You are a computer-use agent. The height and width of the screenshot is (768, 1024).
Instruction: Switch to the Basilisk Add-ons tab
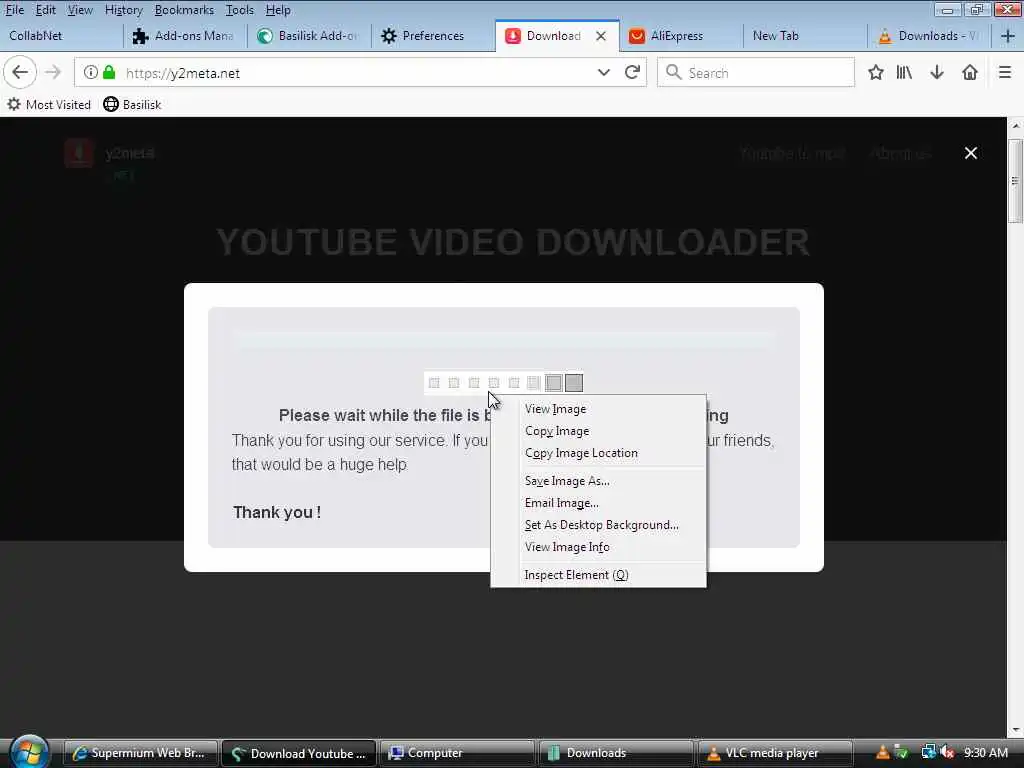tap(310, 36)
